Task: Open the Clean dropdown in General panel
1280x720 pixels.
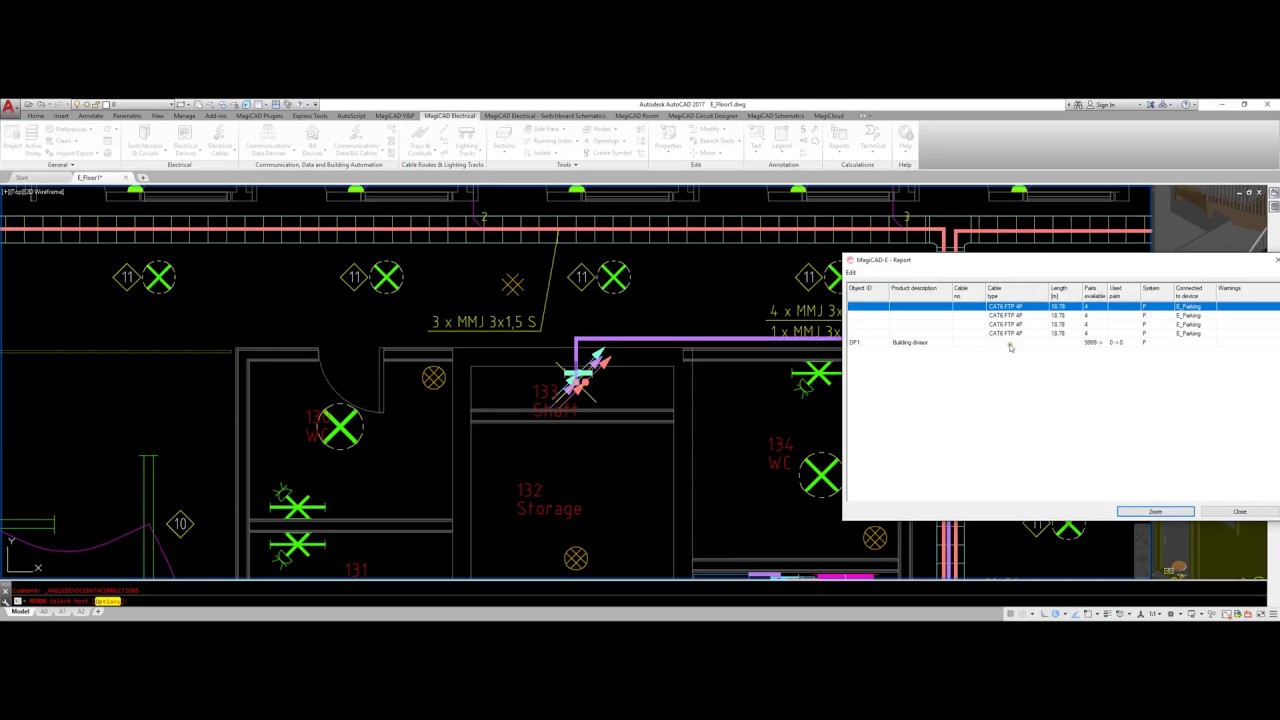Action: pyautogui.click(x=62, y=141)
